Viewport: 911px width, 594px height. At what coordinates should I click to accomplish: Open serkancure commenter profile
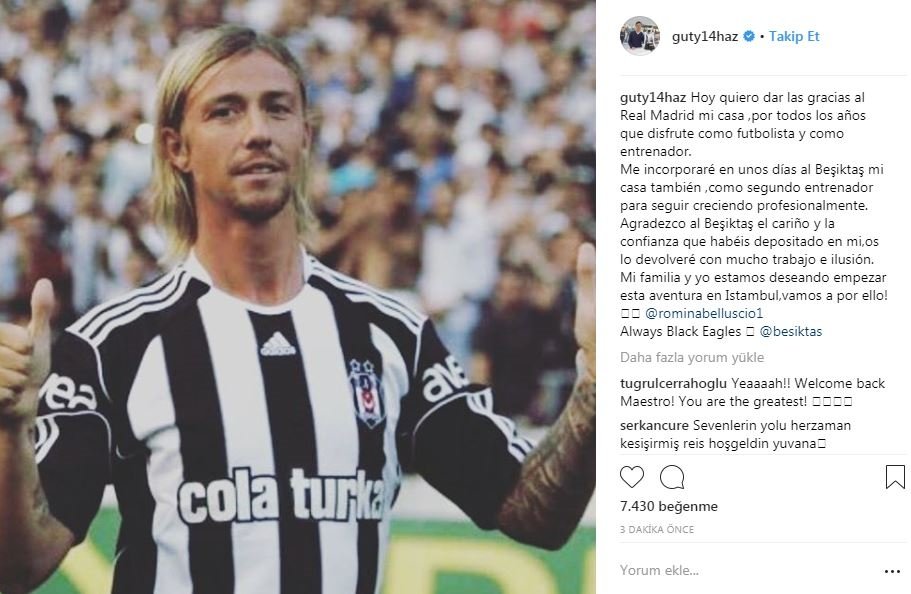pyautogui.click(x=654, y=425)
